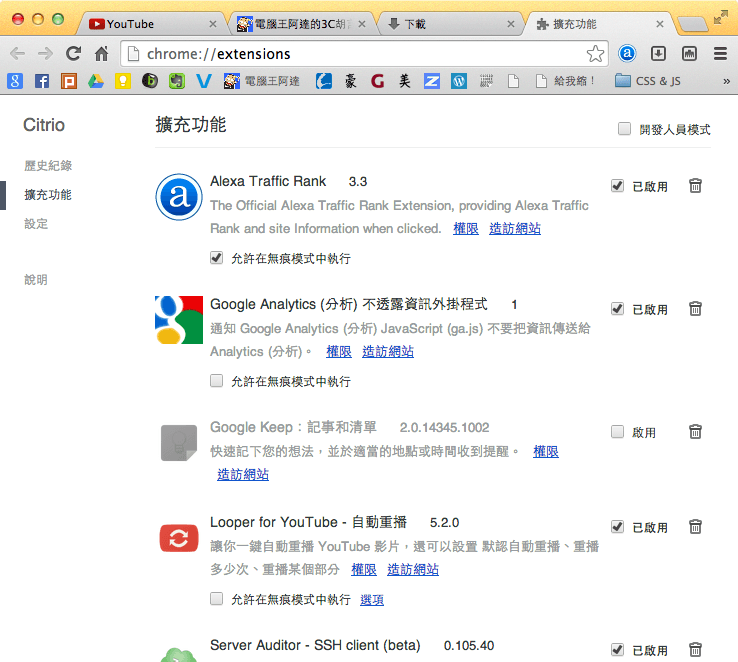Expand the bookmarks bar overflow chevron
The width and height of the screenshot is (738, 662).
click(x=726, y=81)
